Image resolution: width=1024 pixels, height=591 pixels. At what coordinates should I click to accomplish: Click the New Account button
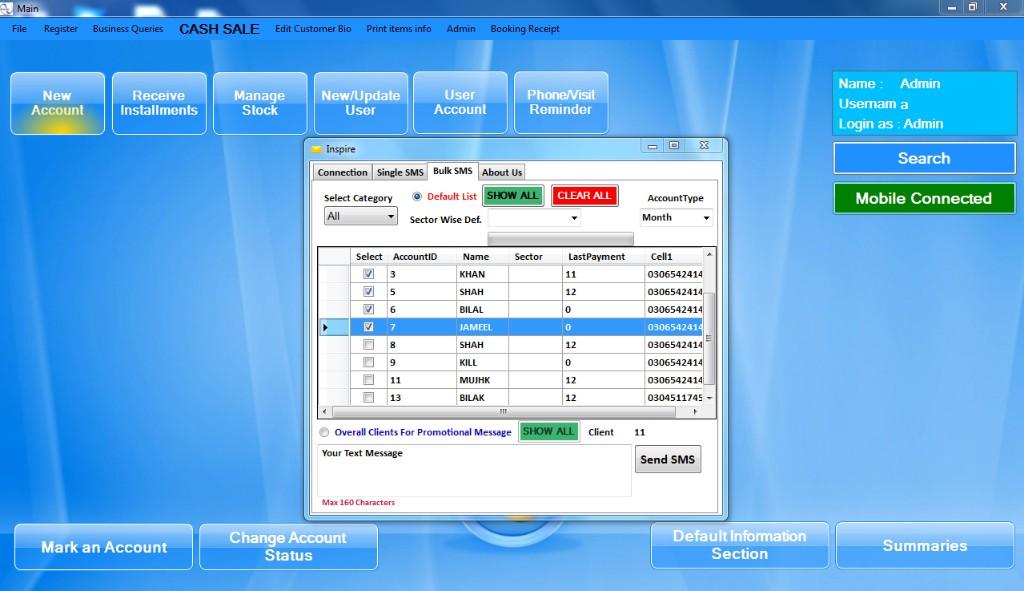tap(57, 103)
